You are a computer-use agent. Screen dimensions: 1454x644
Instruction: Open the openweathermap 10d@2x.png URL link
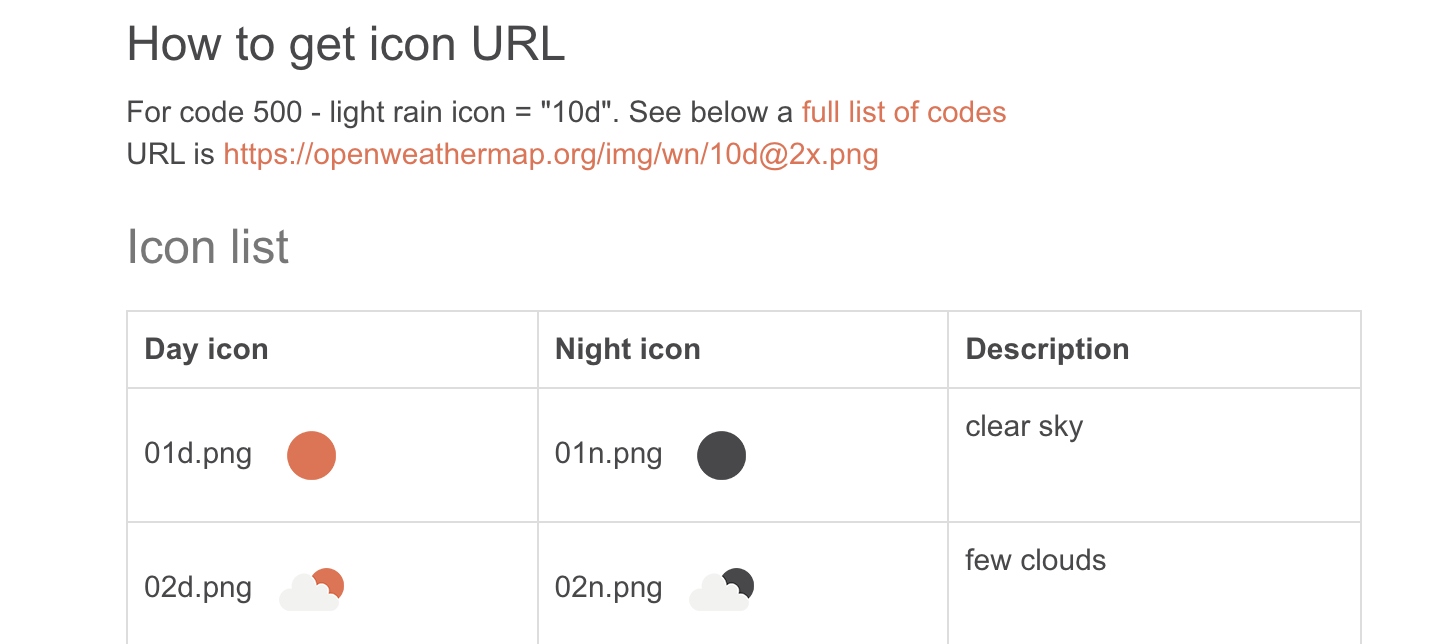click(x=550, y=155)
